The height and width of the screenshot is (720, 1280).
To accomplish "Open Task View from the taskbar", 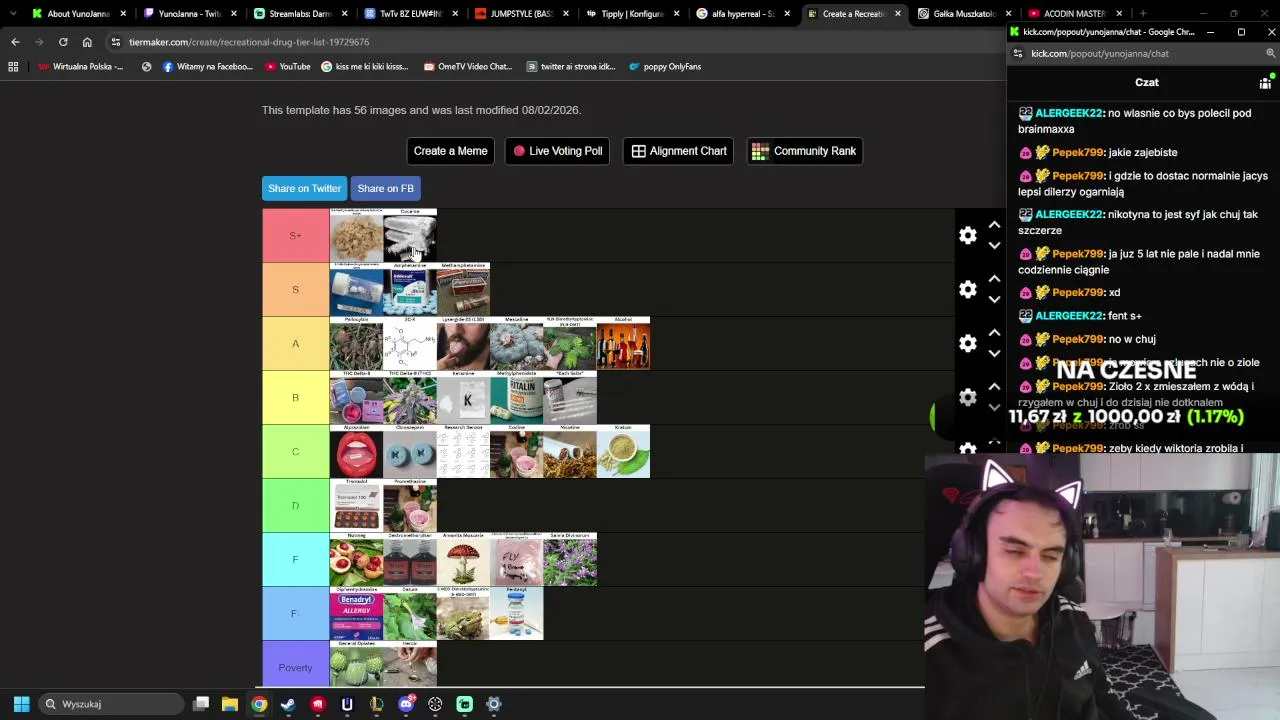I will pyautogui.click(x=201, y=704).
